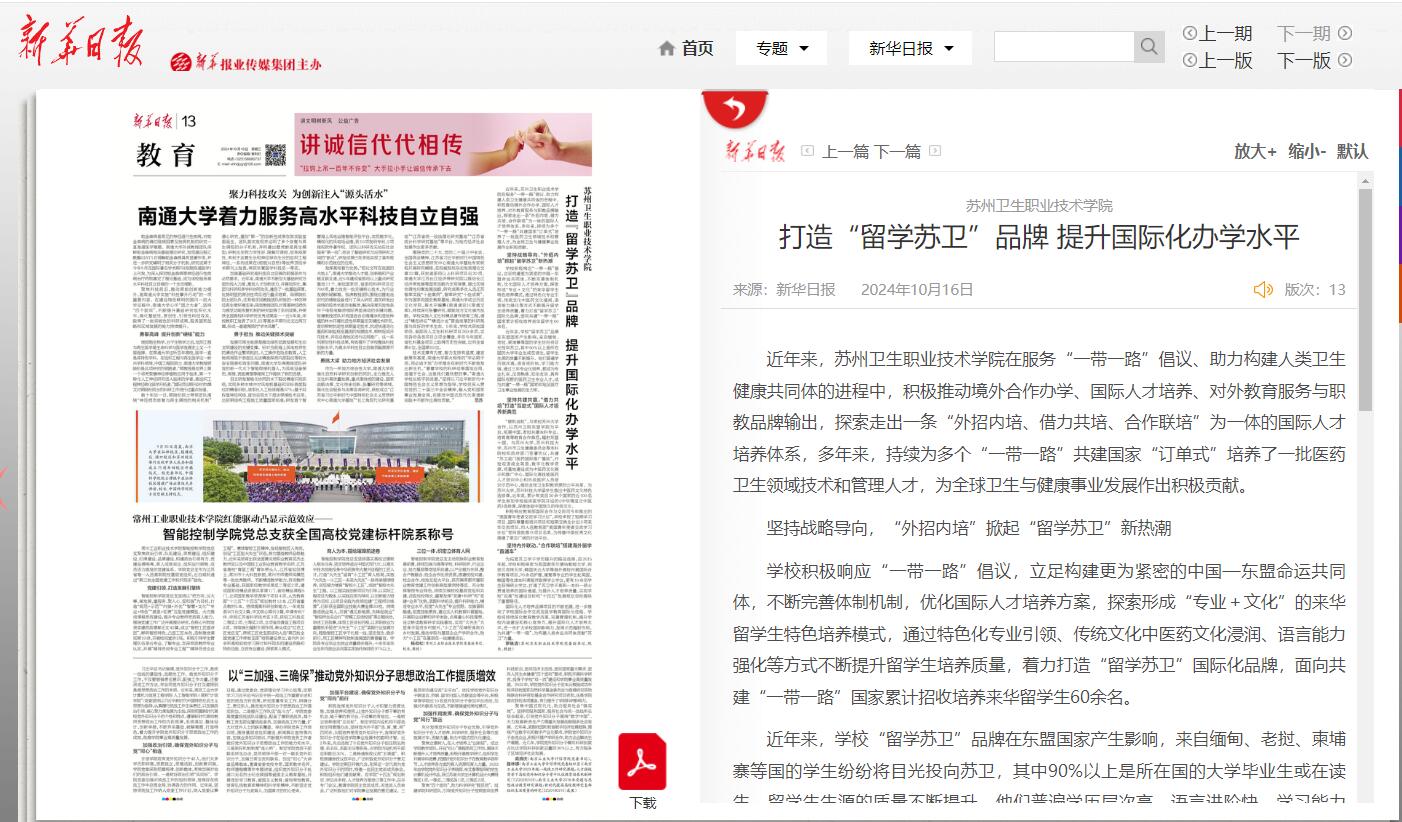
Task: Click the 版次：13 label
Action: 1315,289
